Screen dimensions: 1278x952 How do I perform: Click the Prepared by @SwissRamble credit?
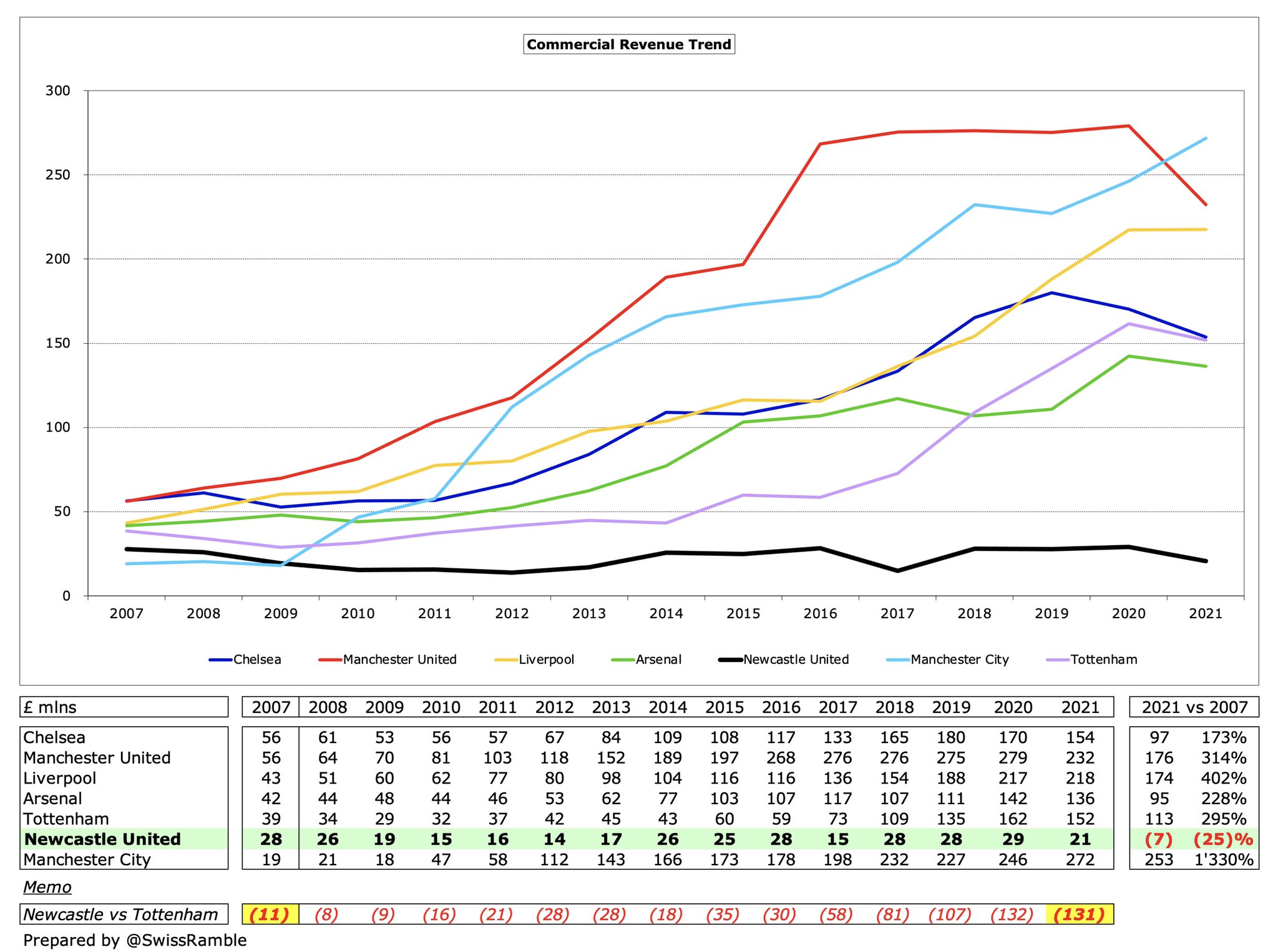tap(135, 940)
